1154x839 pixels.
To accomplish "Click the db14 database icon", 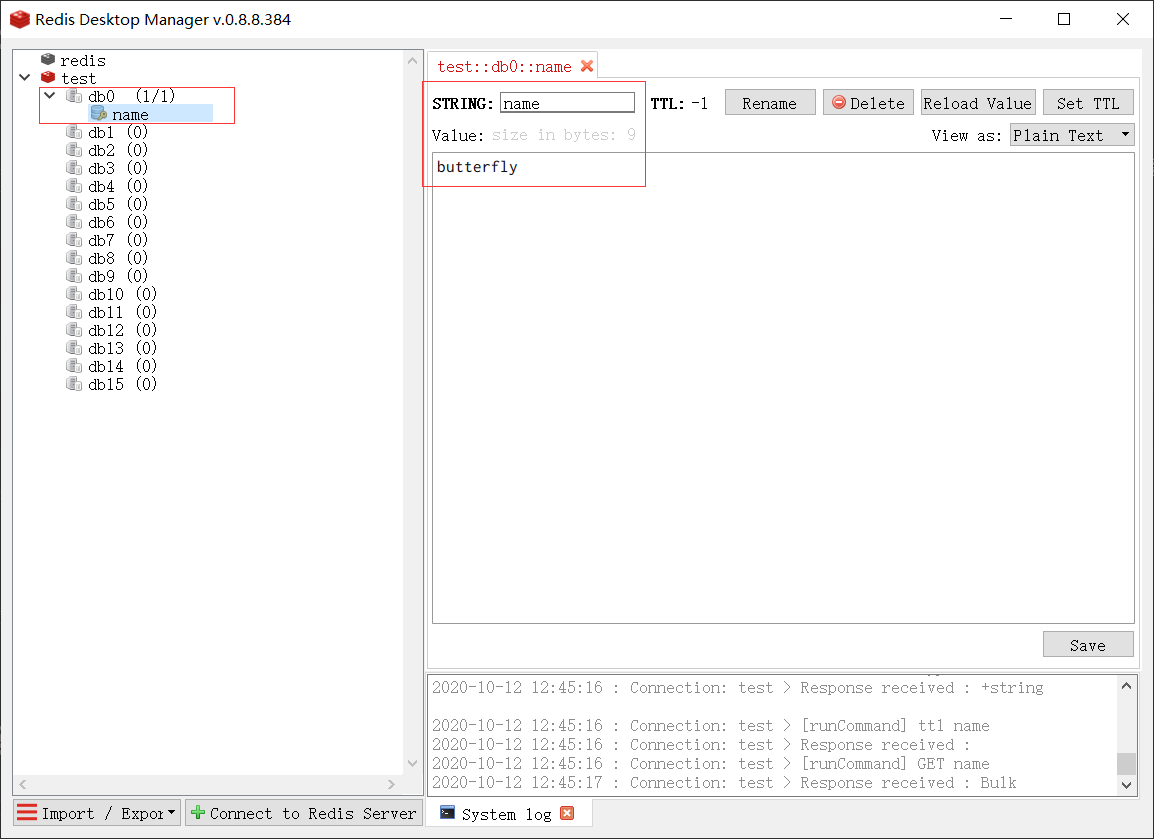I will (x=74, y=366).
